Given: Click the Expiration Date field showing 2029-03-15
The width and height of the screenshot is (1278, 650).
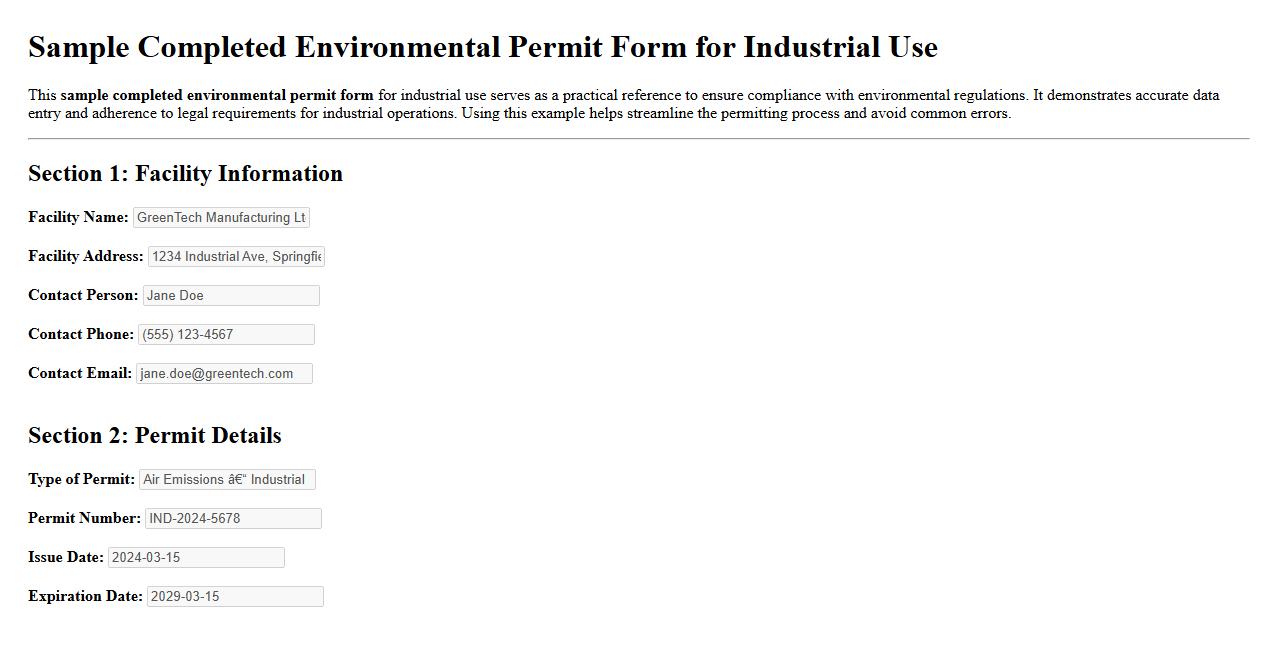Looking at the screenshot, I should click(x=234, y=596).
